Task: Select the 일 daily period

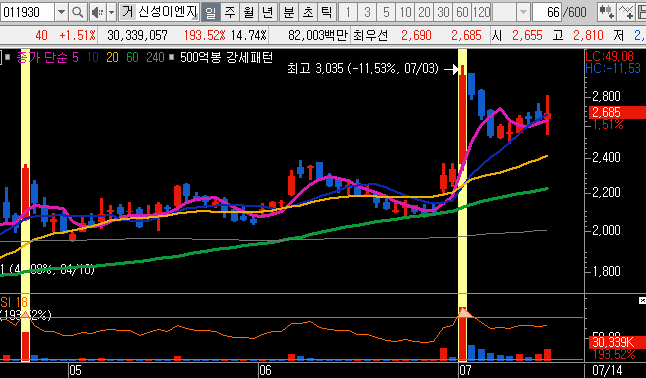Action: click(x=211, y=12)
